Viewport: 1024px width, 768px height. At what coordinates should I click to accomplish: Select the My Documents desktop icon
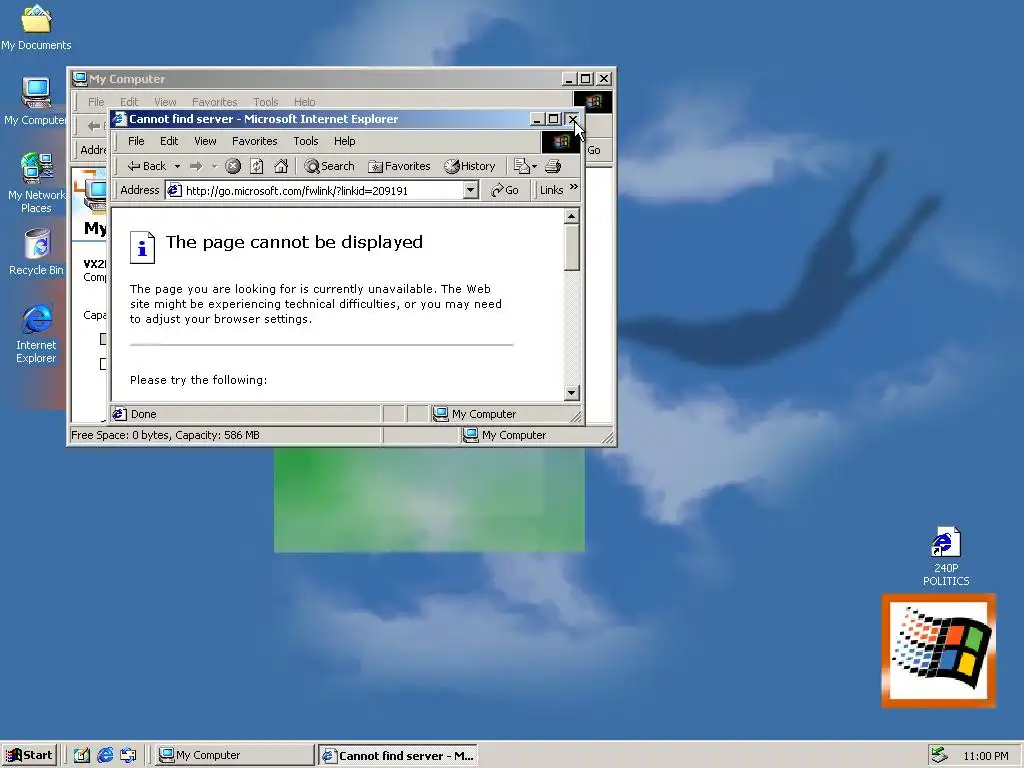(36, 28)
